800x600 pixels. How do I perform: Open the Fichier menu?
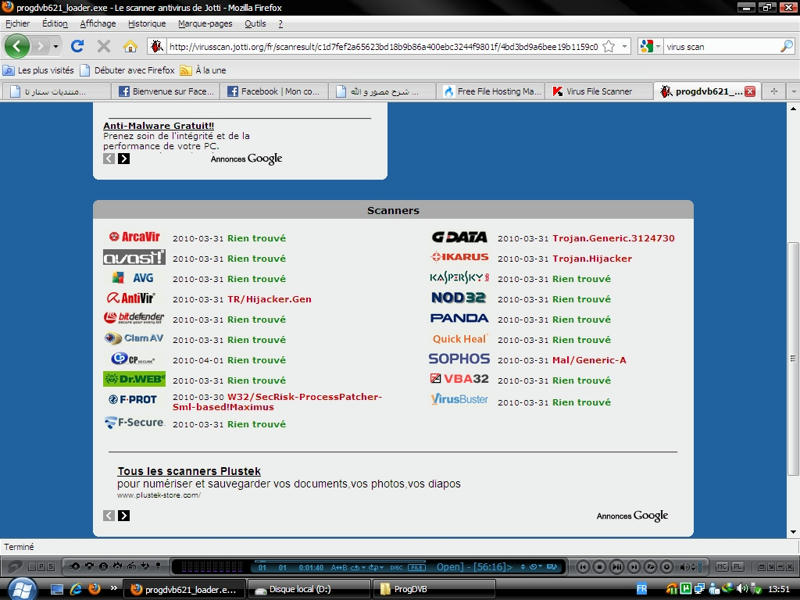[x=17, y=23]
